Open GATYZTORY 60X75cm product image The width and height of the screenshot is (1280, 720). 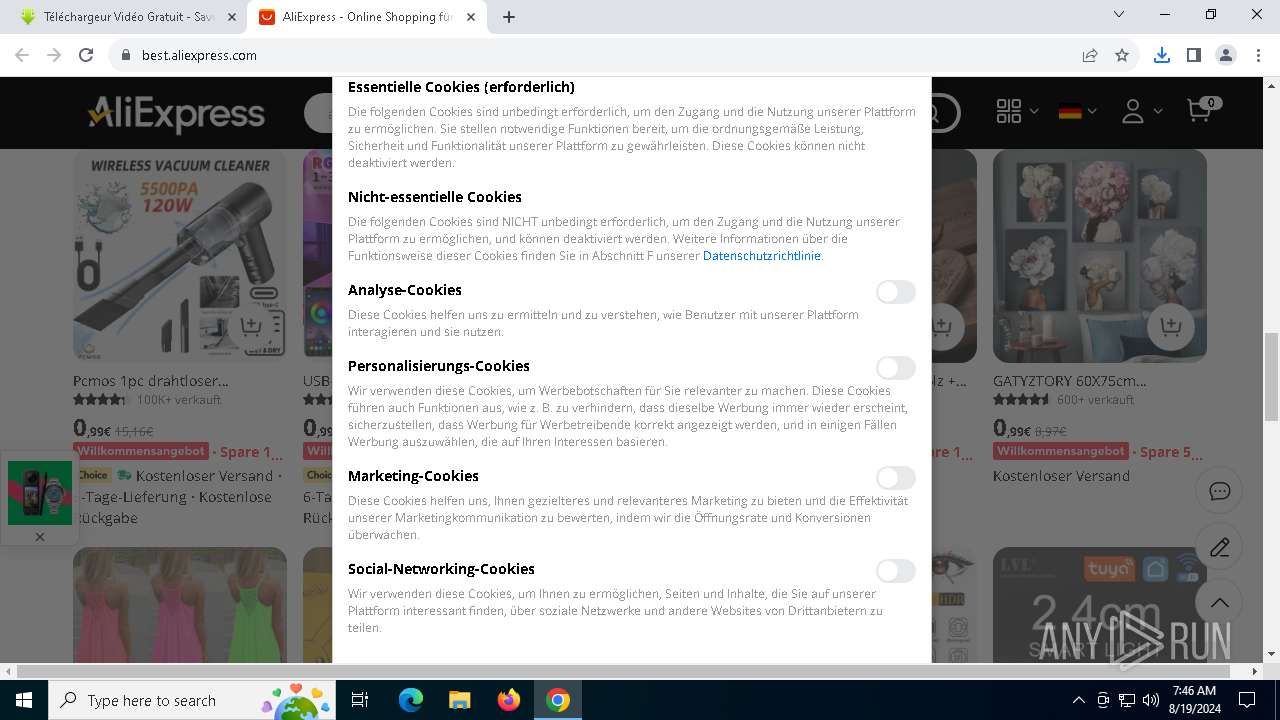1100,256
